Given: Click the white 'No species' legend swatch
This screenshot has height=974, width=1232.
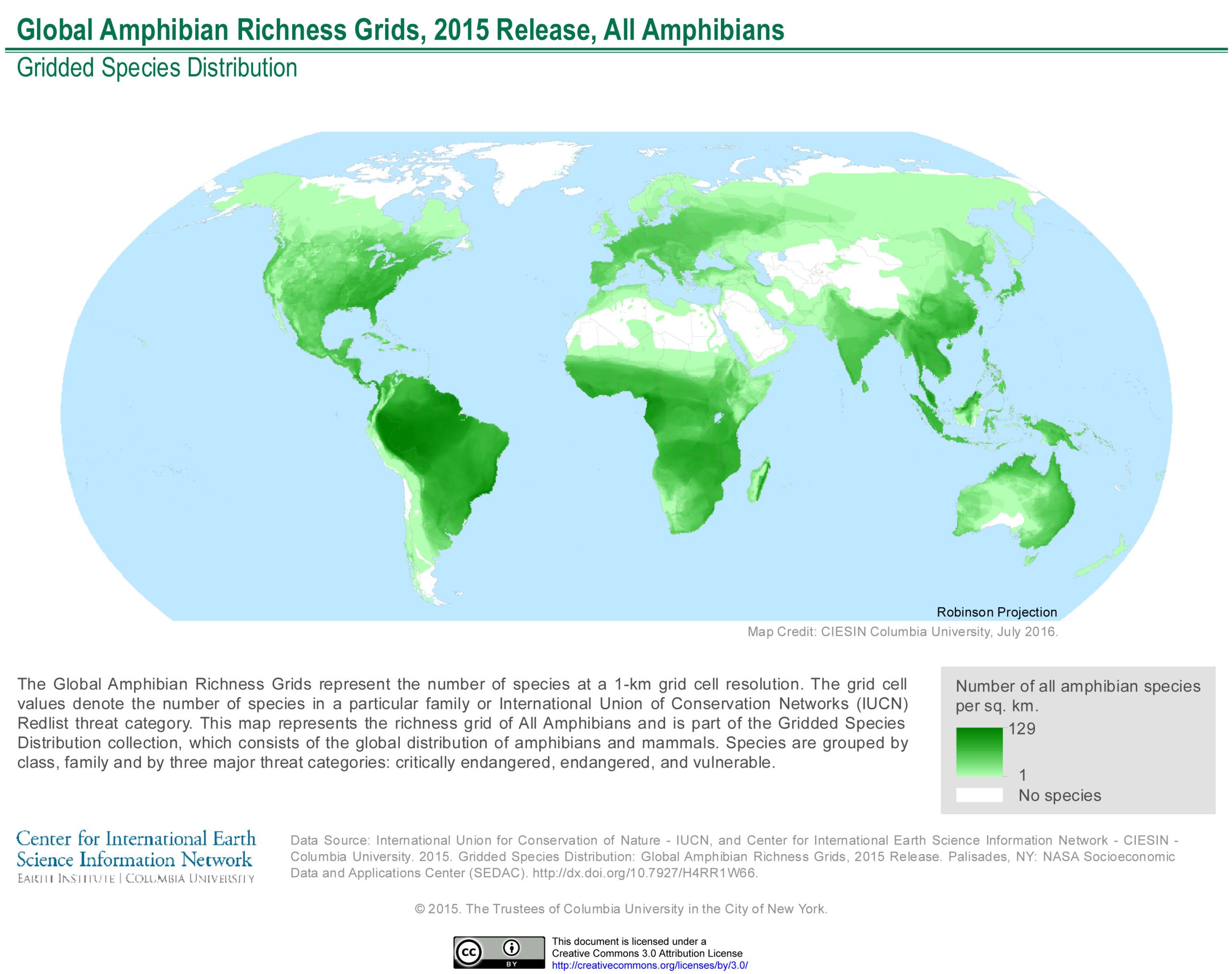Looking at the screenshot, I should click(x=979, y=795).
